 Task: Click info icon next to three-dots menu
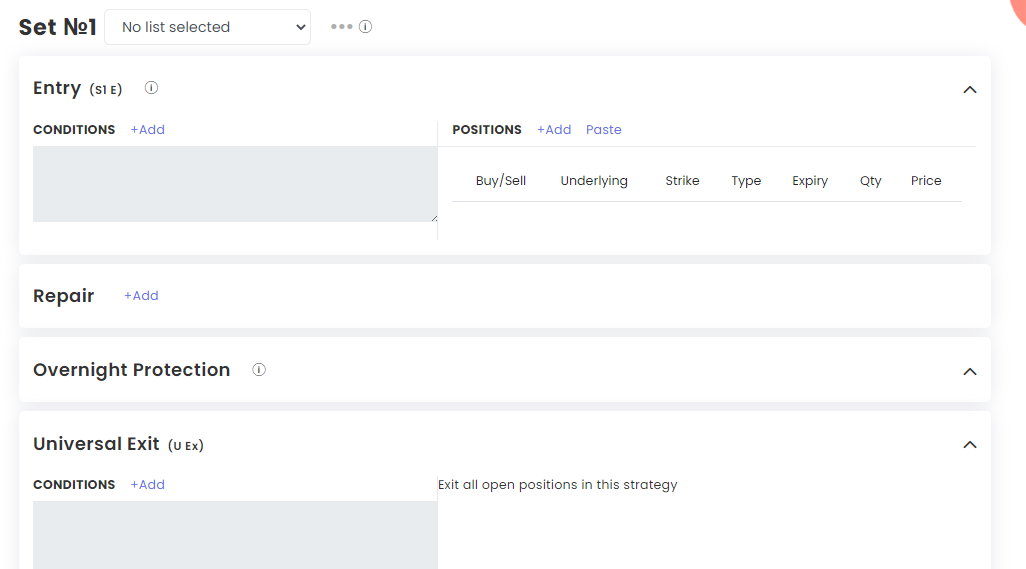tap(366, 27)
